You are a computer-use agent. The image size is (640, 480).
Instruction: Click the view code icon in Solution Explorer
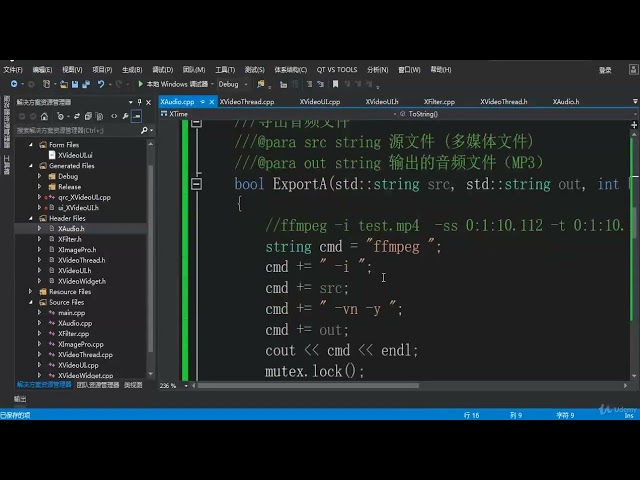(x=114, y=116)
